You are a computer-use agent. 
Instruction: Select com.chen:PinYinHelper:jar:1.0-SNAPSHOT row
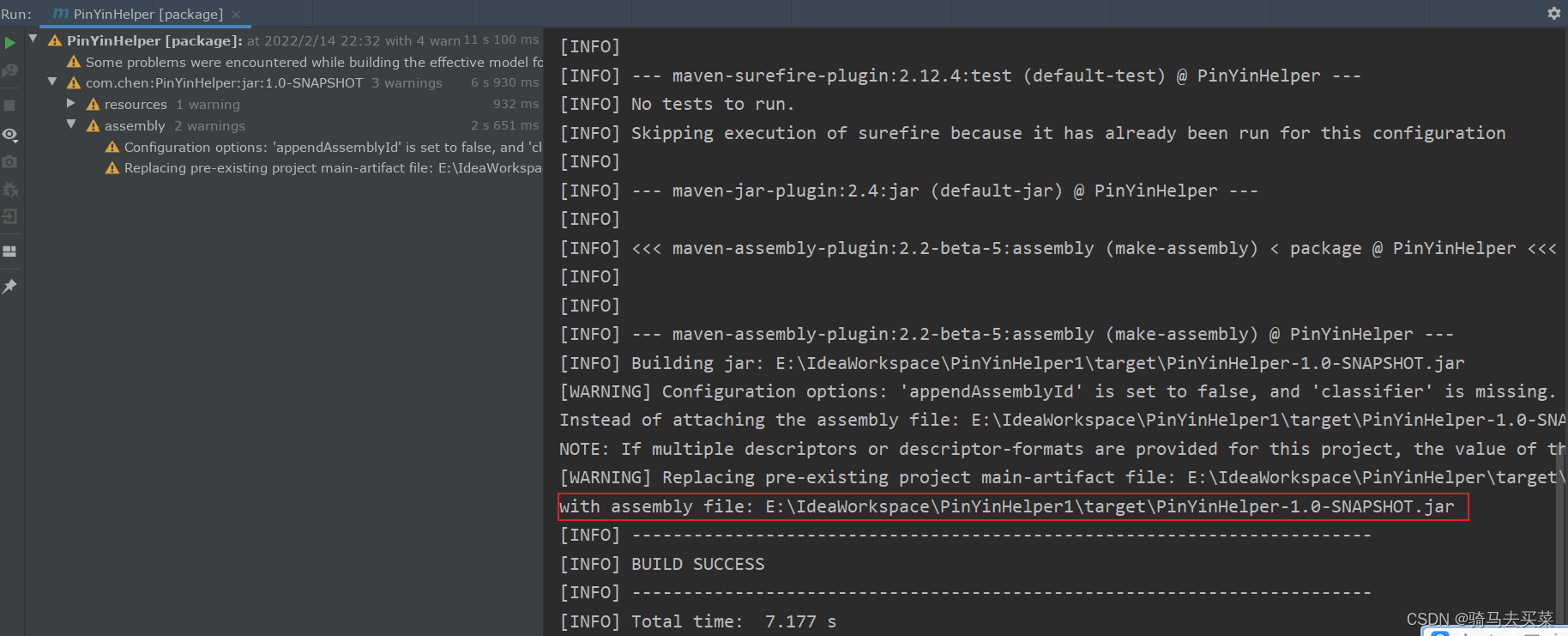click(284, 82)
